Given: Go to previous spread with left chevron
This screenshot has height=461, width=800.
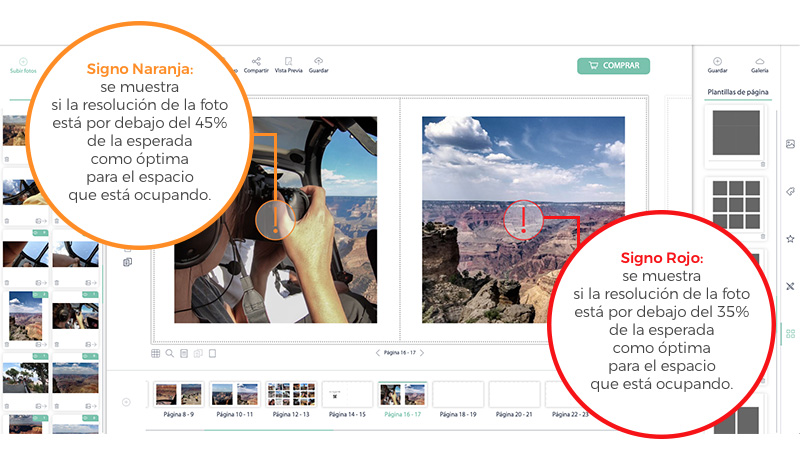Looking at the screenshot, I should 378,353.
